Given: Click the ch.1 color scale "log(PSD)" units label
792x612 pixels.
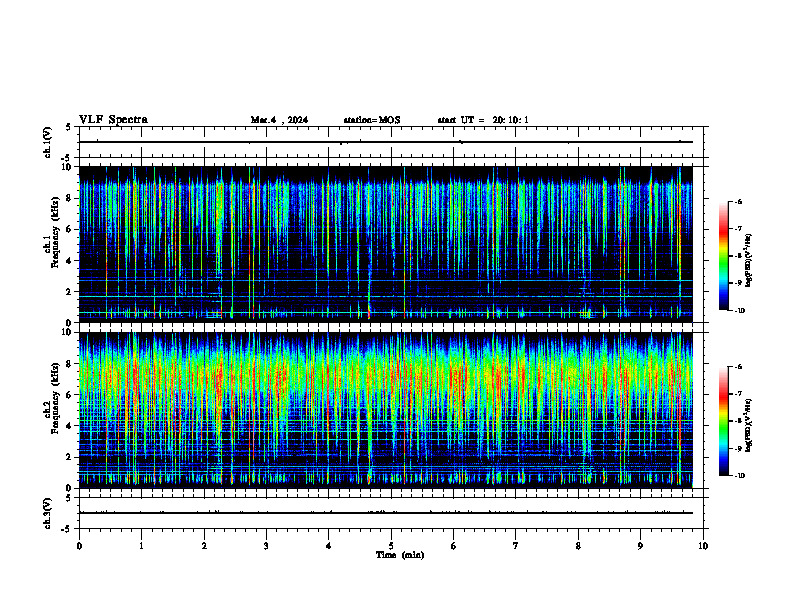Looking at the screenshot, I should click(749, 260).
